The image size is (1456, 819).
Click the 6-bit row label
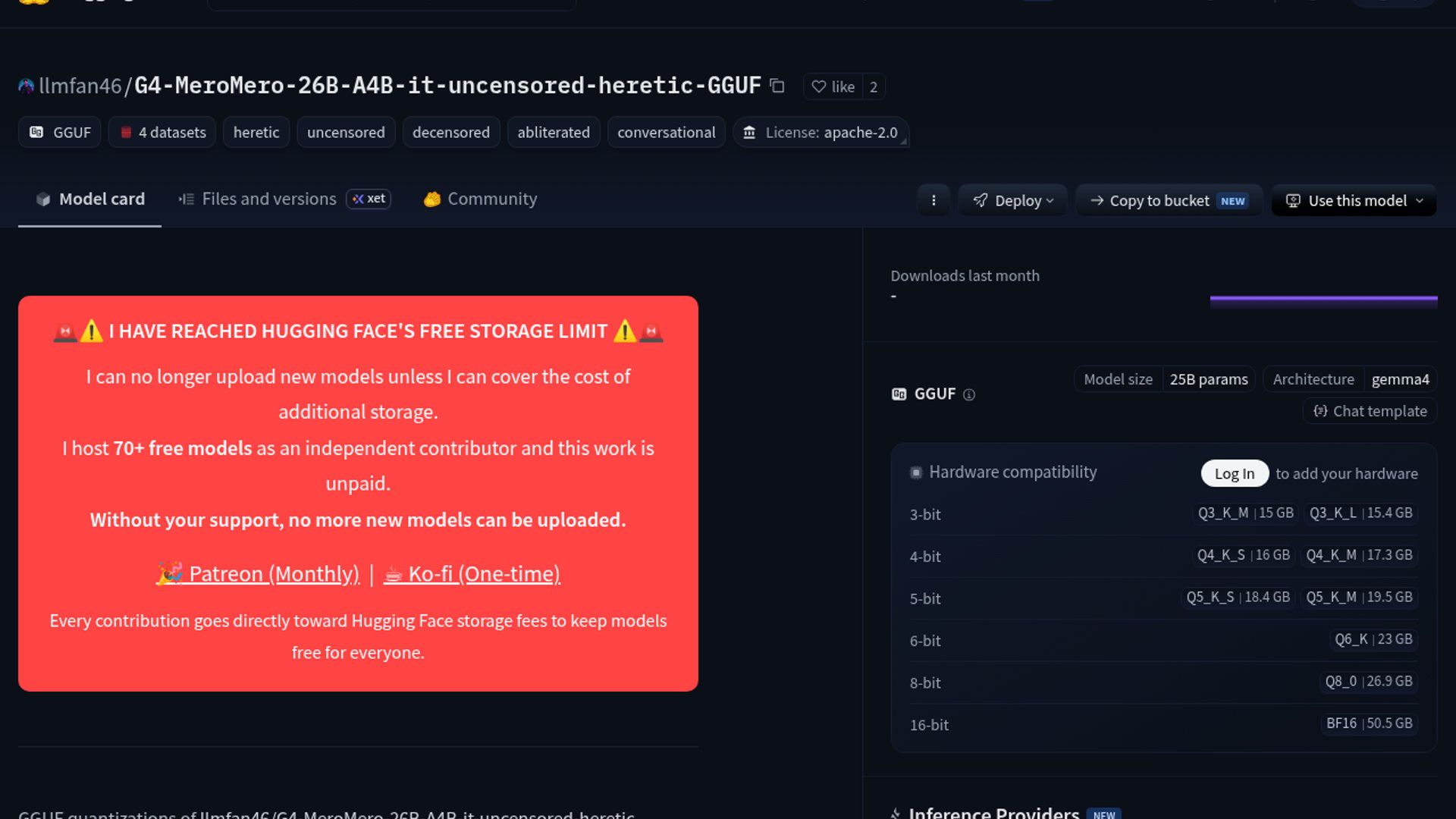(x=925, y=641)
